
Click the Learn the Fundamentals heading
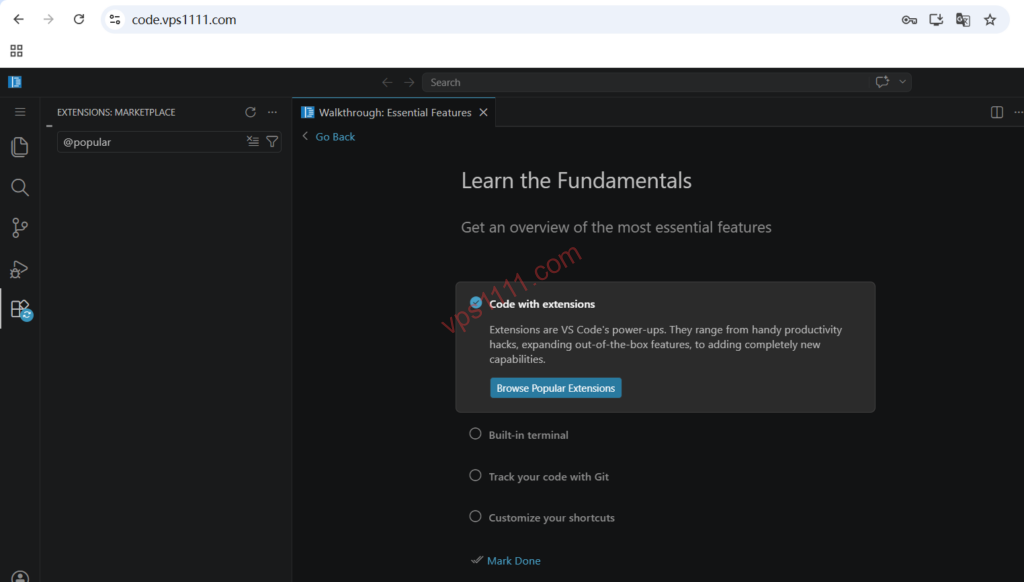coord(576,180)
